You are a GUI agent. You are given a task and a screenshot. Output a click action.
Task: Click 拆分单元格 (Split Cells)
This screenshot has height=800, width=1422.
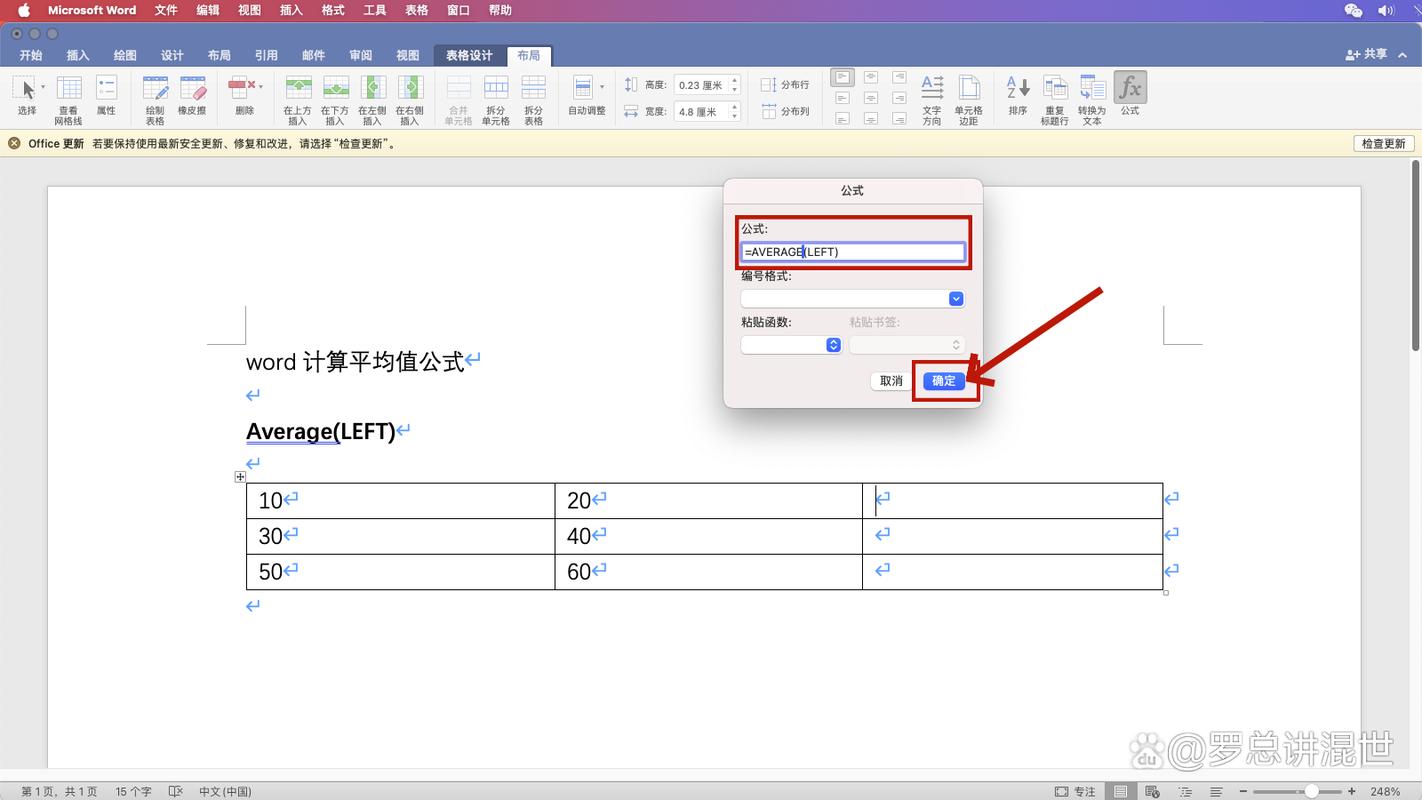[496, 100]
